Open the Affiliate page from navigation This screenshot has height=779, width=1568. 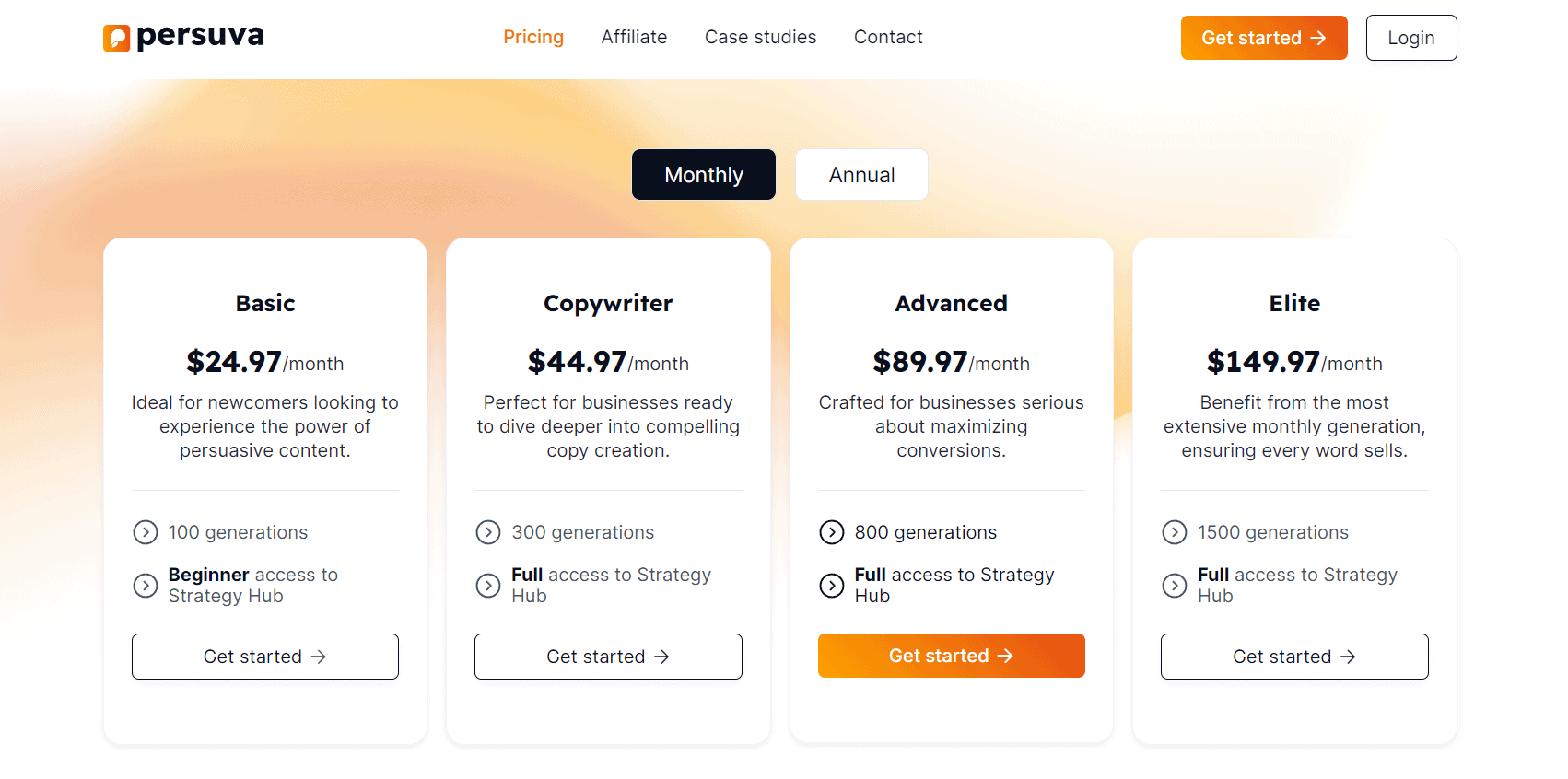(x=634, y=37)
